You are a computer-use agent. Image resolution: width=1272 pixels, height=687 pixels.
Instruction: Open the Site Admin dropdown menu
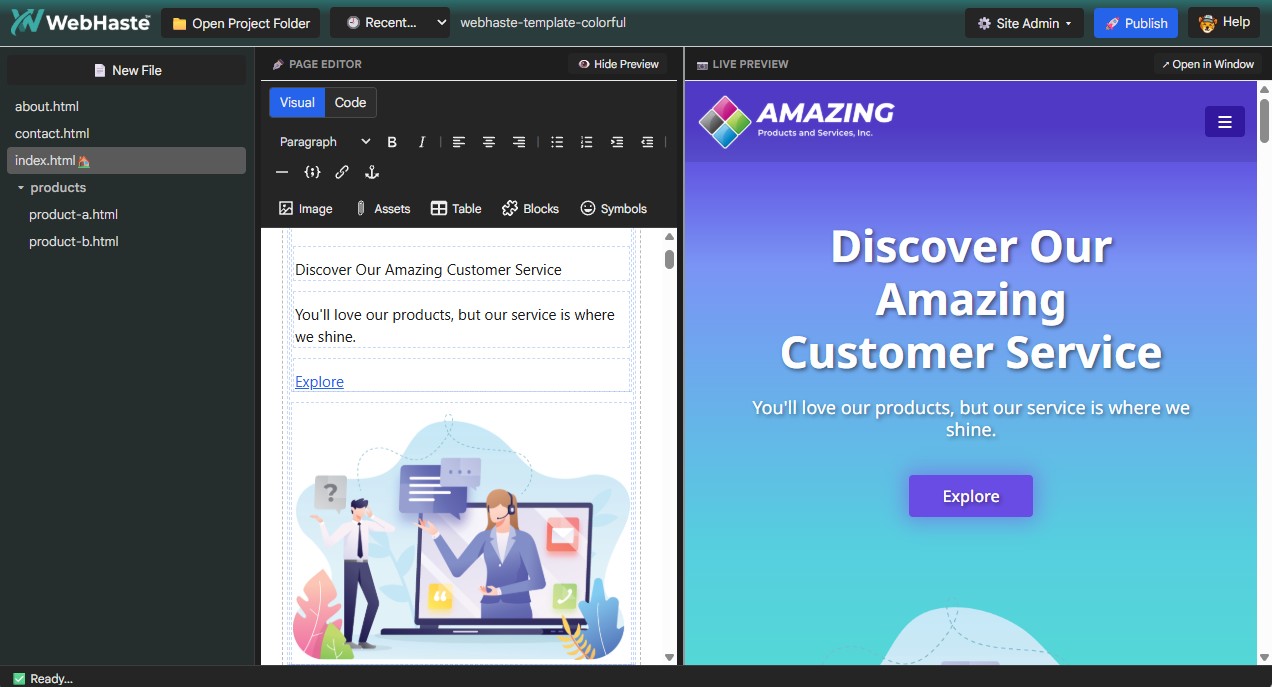coord(1024,23)
